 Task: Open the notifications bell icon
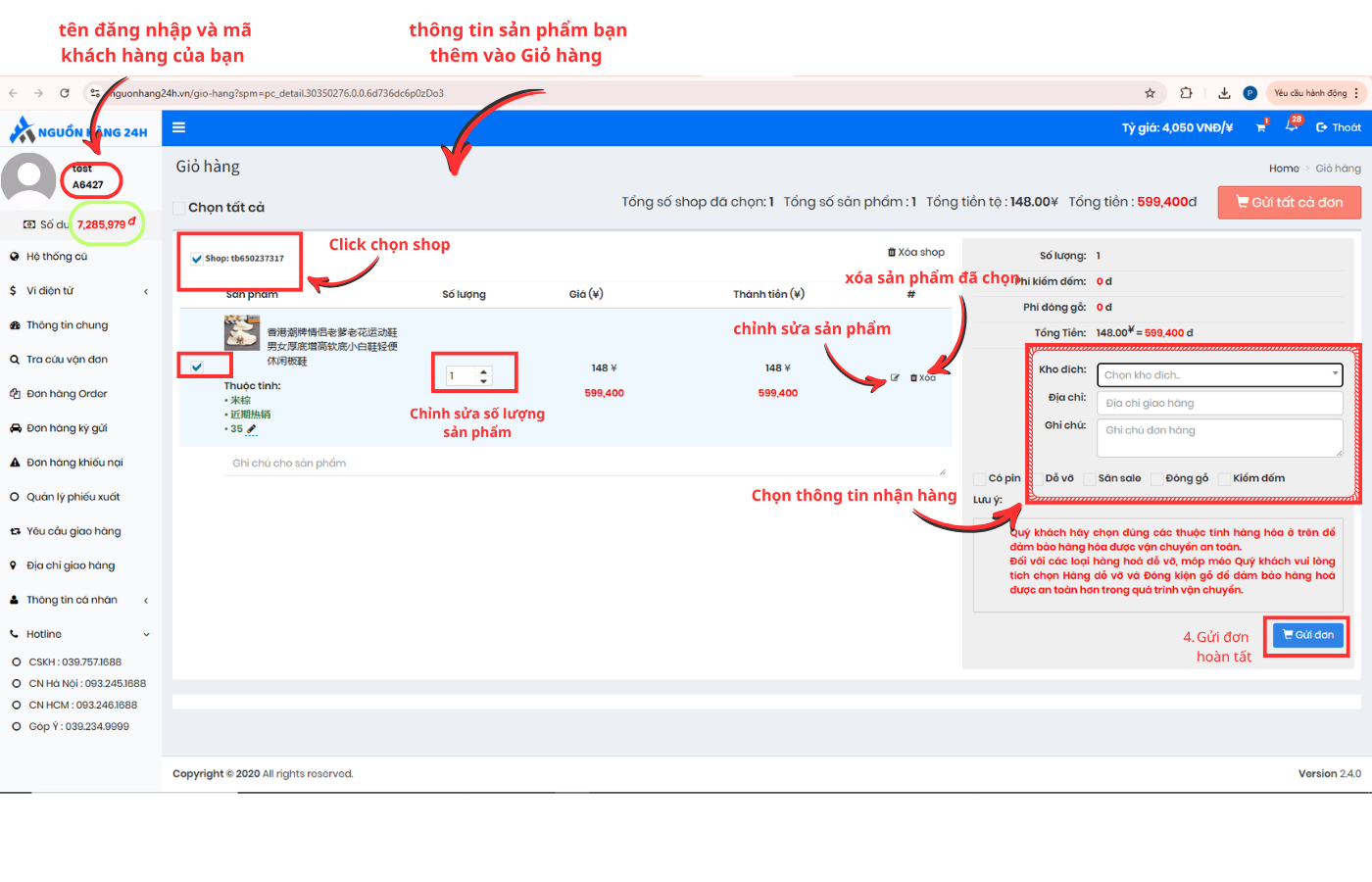tap(1292, 126)
